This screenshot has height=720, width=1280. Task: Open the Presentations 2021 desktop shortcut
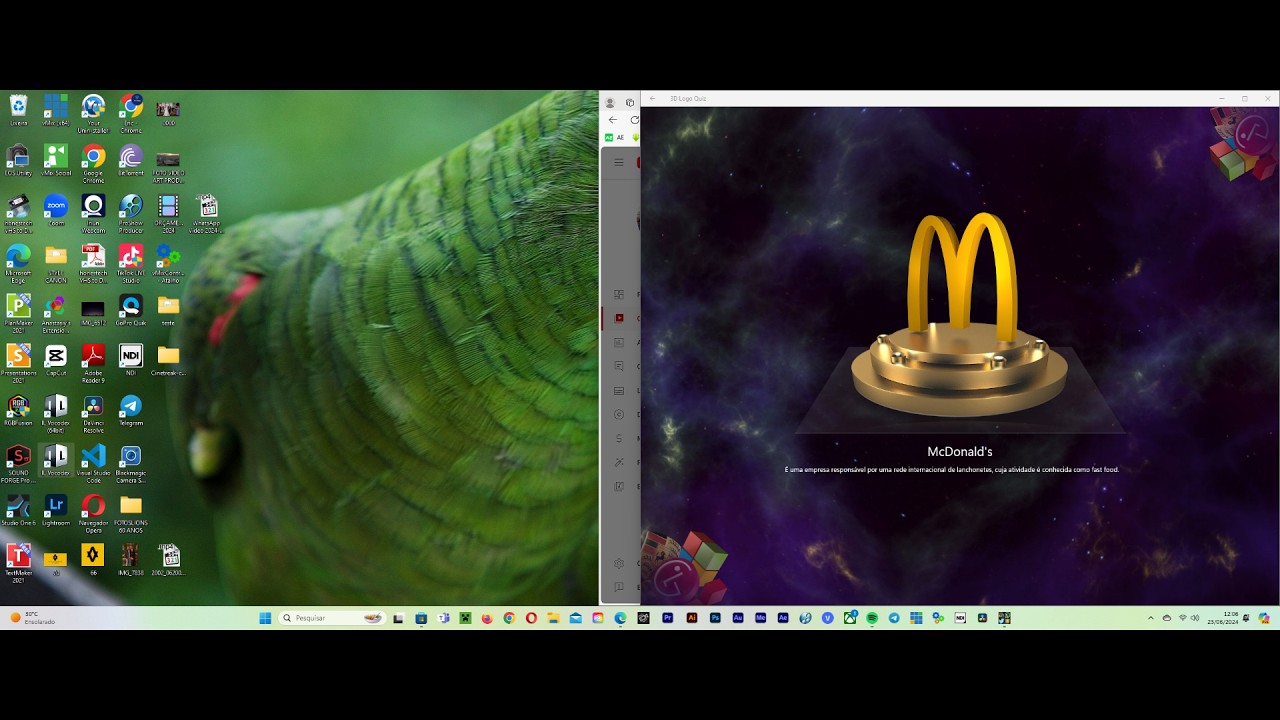coord(18,362)
